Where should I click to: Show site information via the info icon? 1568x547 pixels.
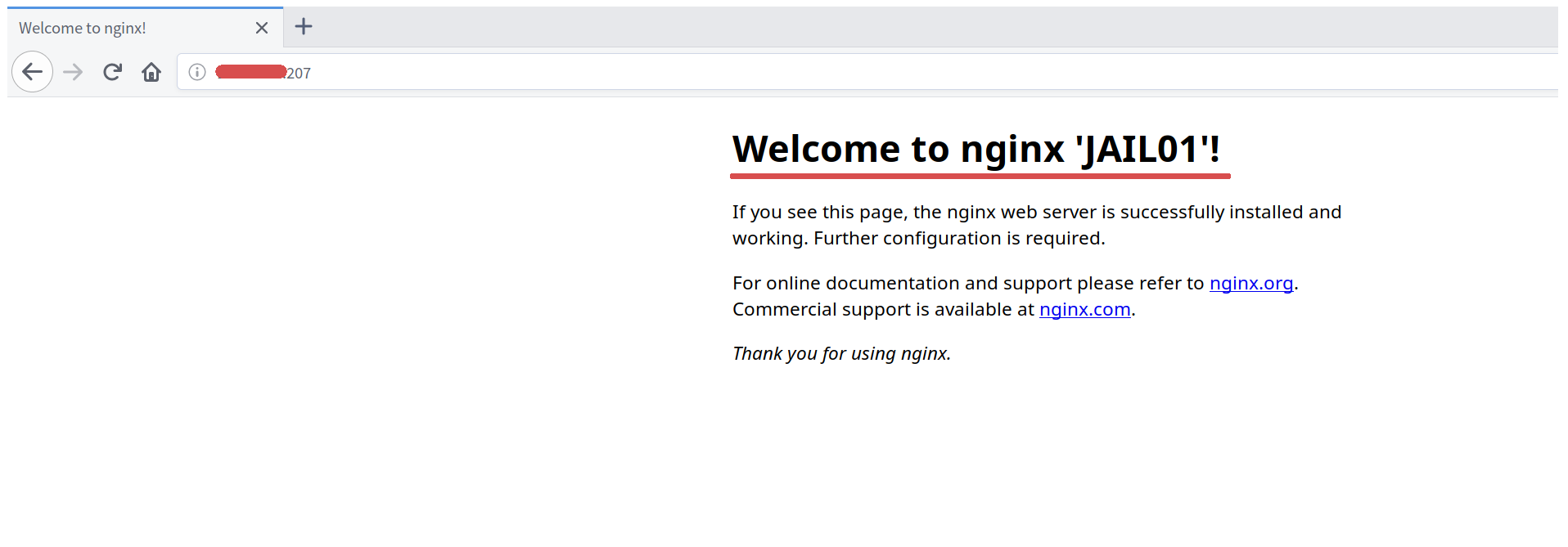pos(197,72)
